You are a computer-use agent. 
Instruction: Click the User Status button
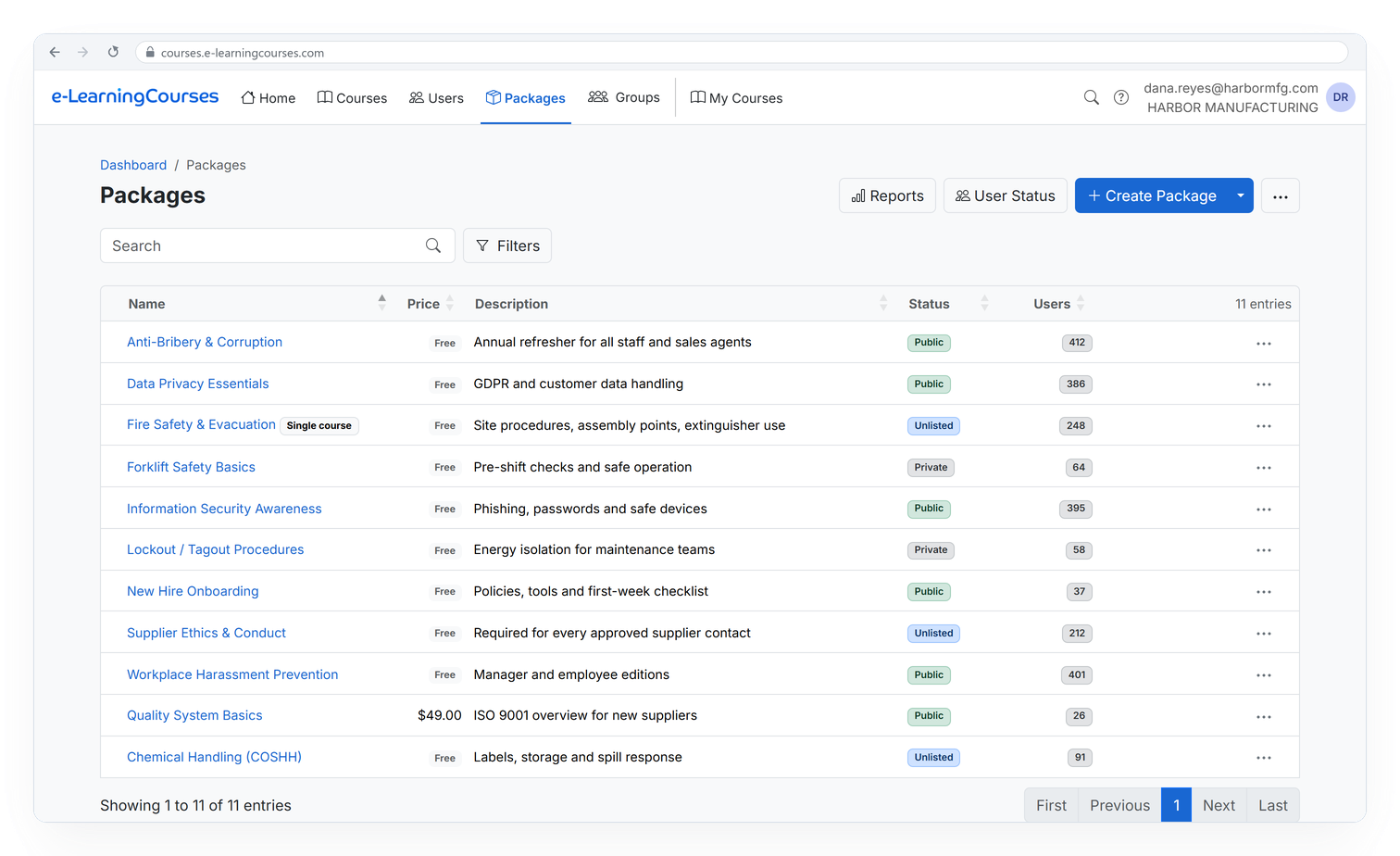click(1006, 195)
